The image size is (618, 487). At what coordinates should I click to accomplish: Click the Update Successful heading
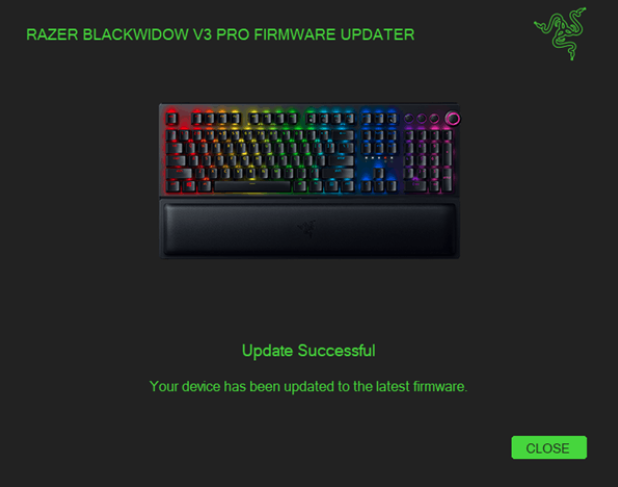click(x=309, y=351)
